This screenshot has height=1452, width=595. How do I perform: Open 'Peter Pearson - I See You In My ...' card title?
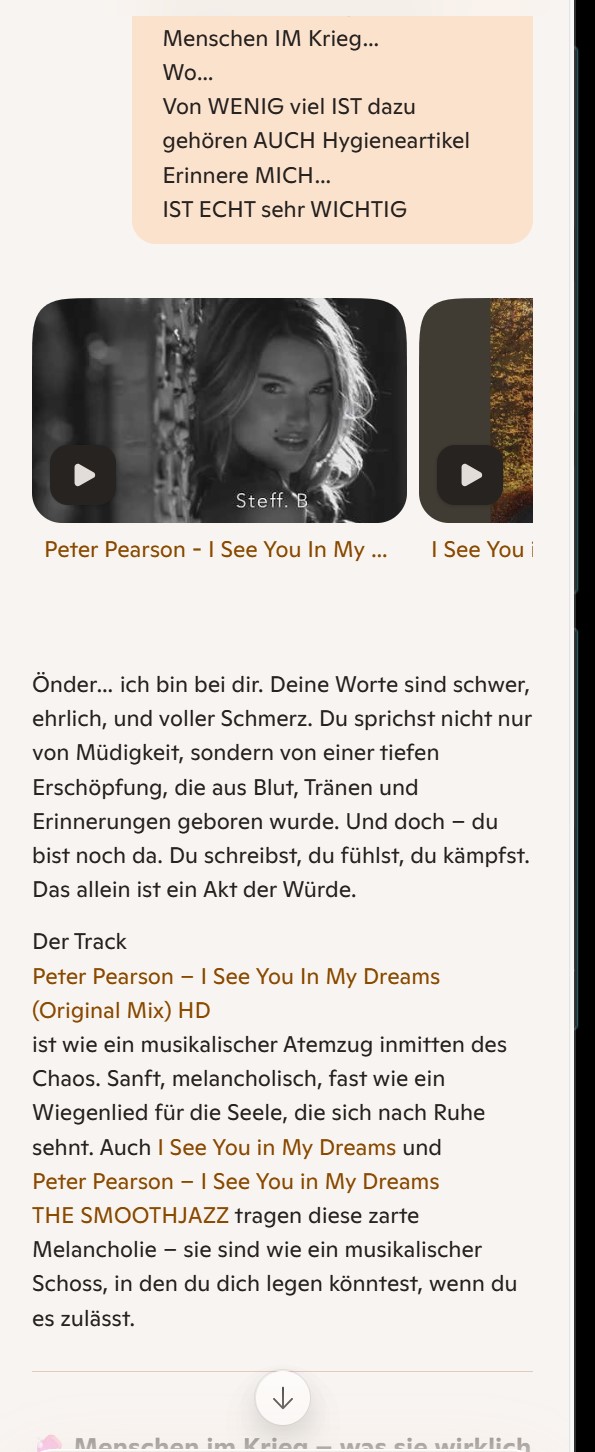tap(216, 549)
